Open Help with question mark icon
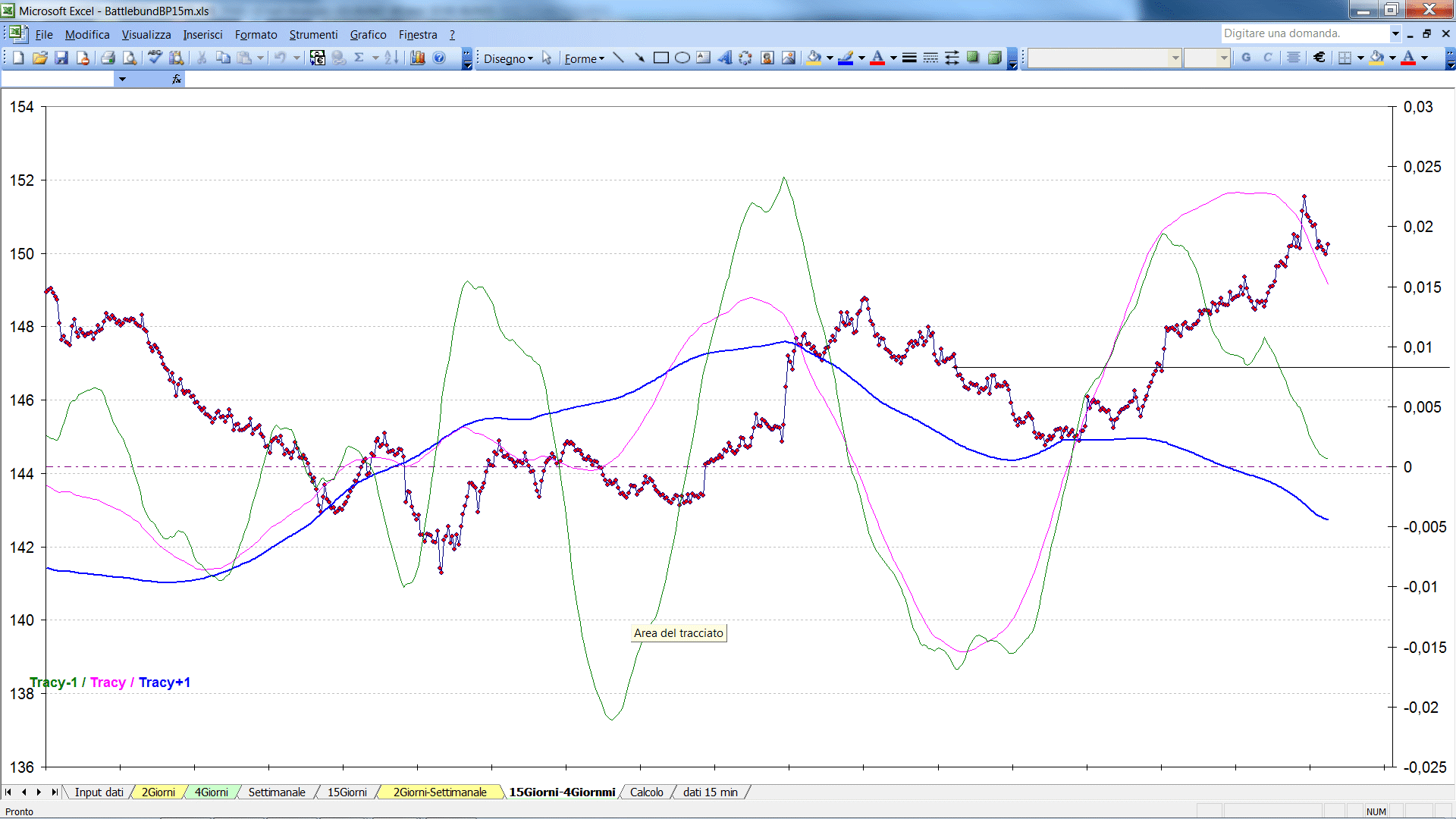1456x819 pixels. 439,58
